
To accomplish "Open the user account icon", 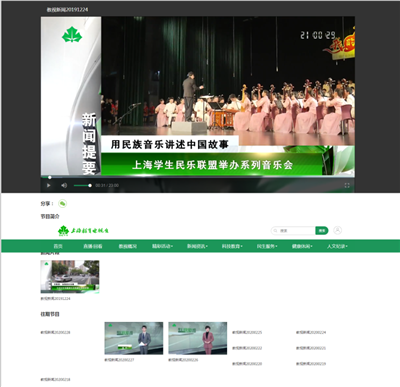I will pos(338,230).
